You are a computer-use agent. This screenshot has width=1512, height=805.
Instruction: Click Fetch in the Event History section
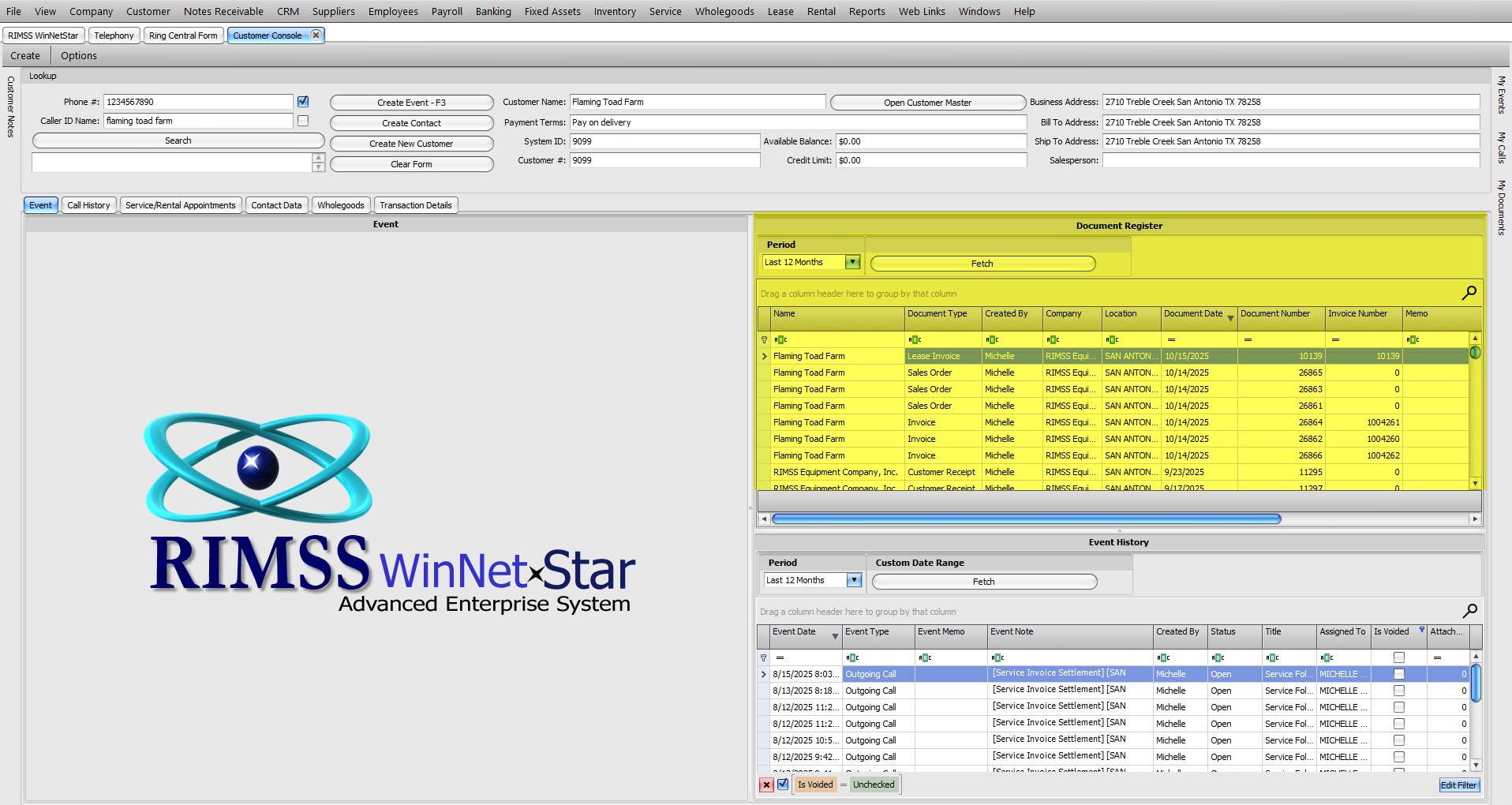984,582
